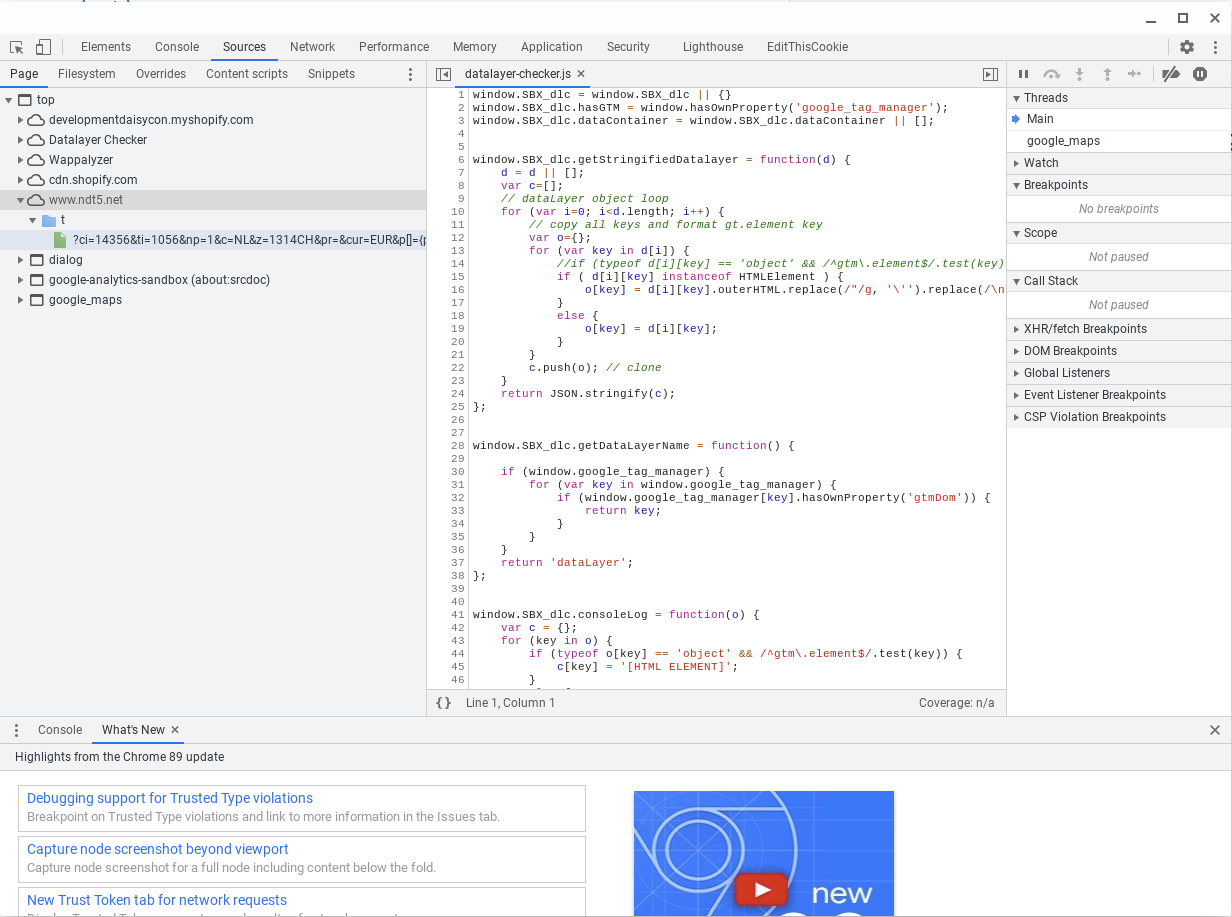Click the pretty print braces icon
Image resolution: width=1232 pixels, height=917 pixels.
(444, 703)
